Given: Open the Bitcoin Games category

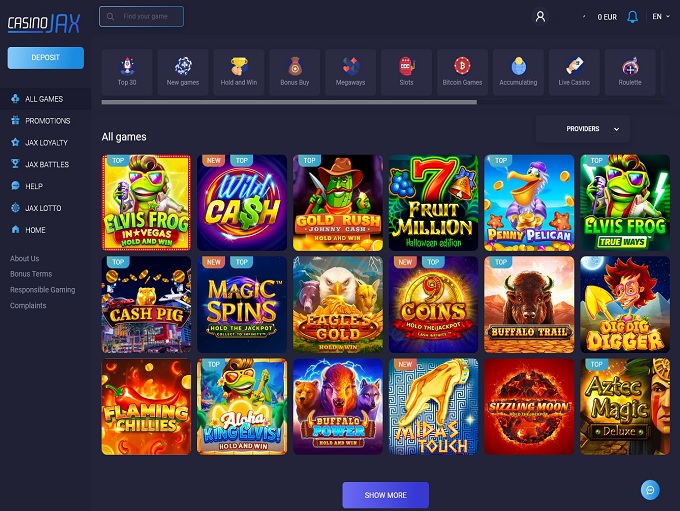Looking at the screenshot, I should pyautogui.click(x=462, y=72).
